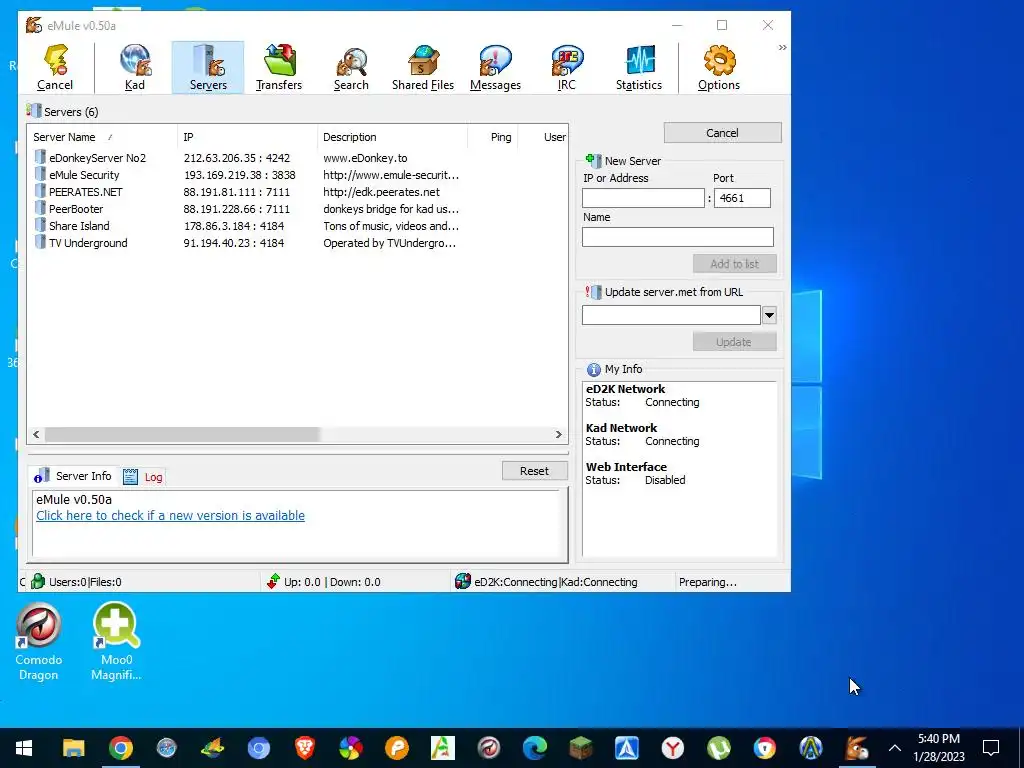The height and width of the screenshot is (768, 1024).
Task: Open the Shared Files view
Action: pyautogui.click(x=423, y=67)
